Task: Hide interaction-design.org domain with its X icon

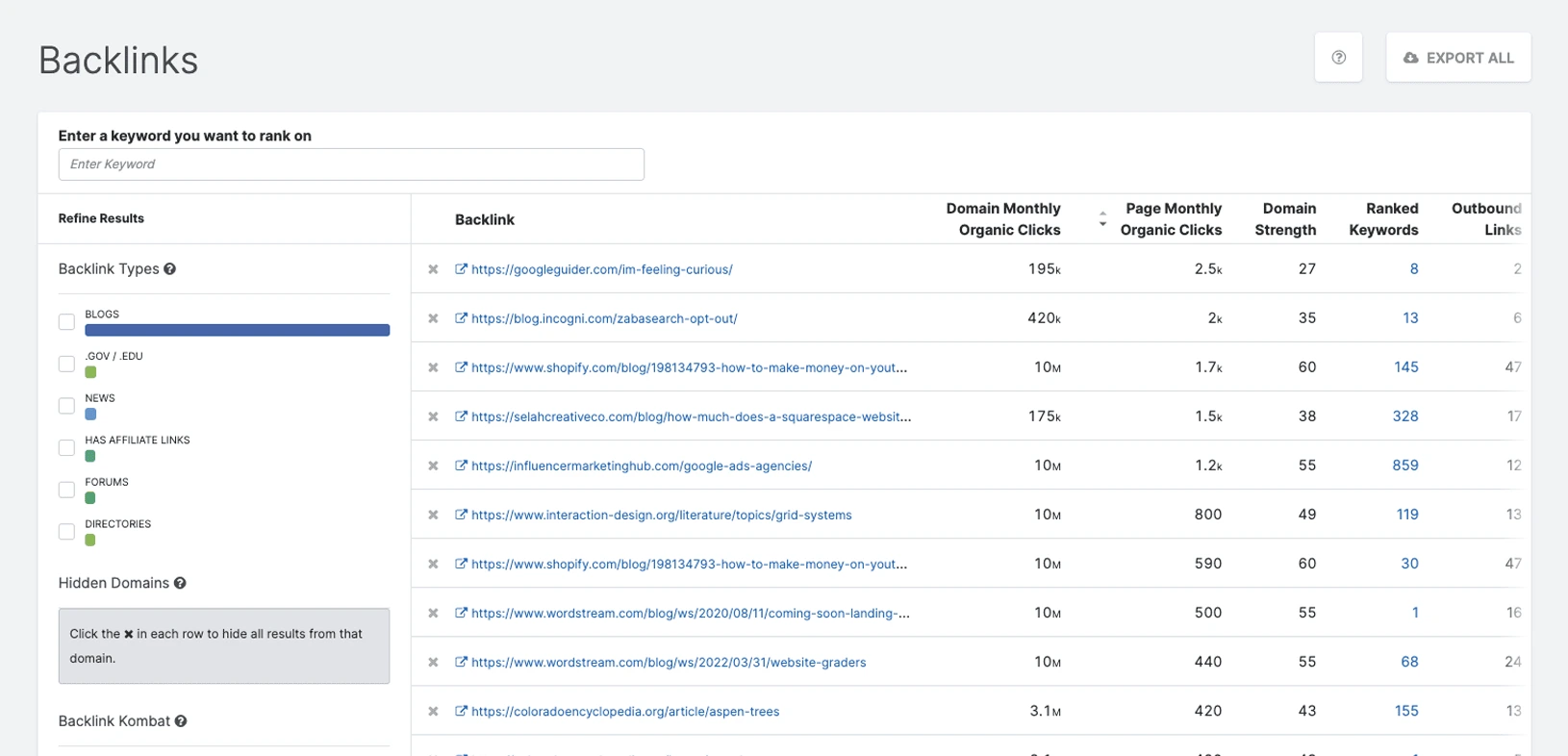Action: pyautogui.click(x=433, y=515)
